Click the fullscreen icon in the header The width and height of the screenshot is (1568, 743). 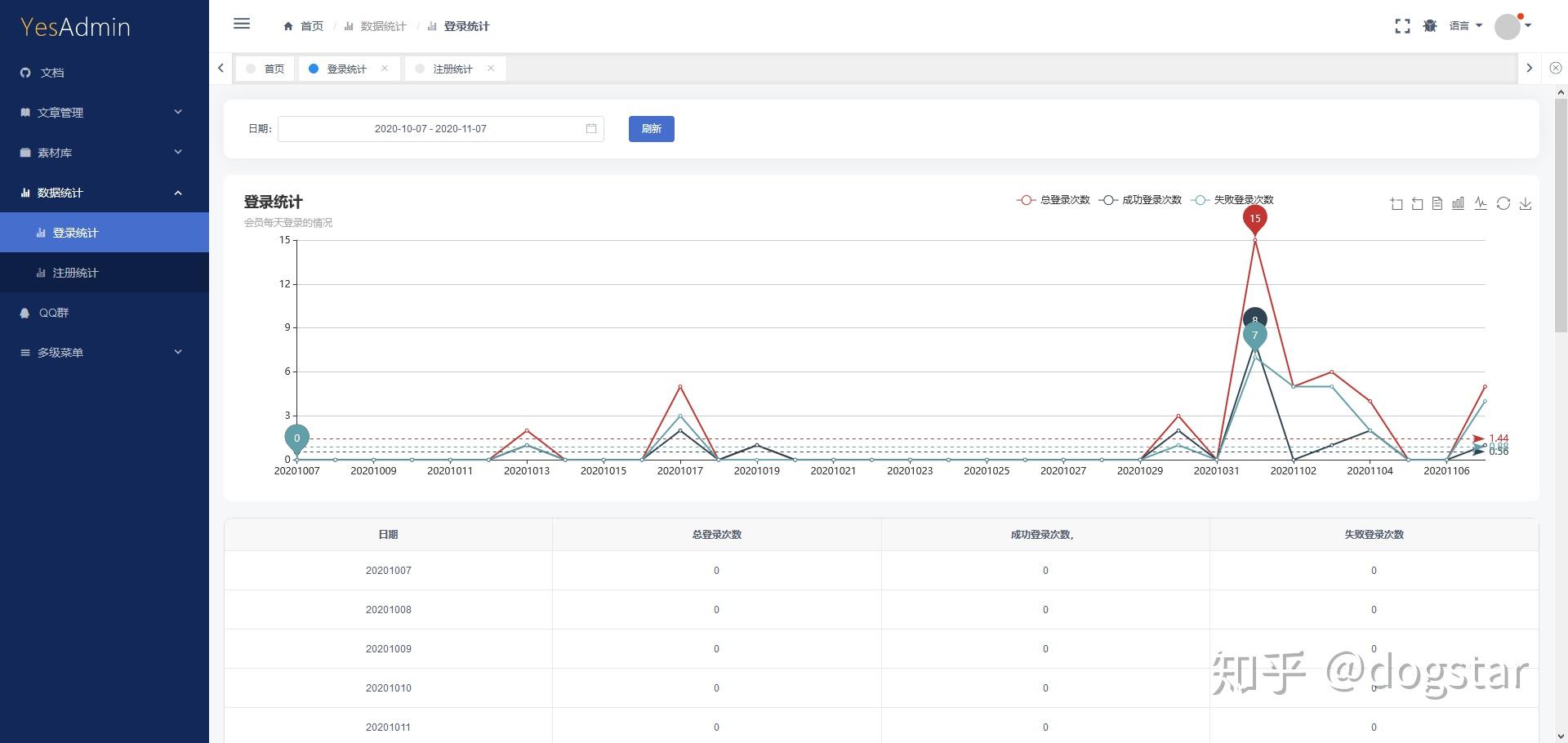(x=1402, y=26)
